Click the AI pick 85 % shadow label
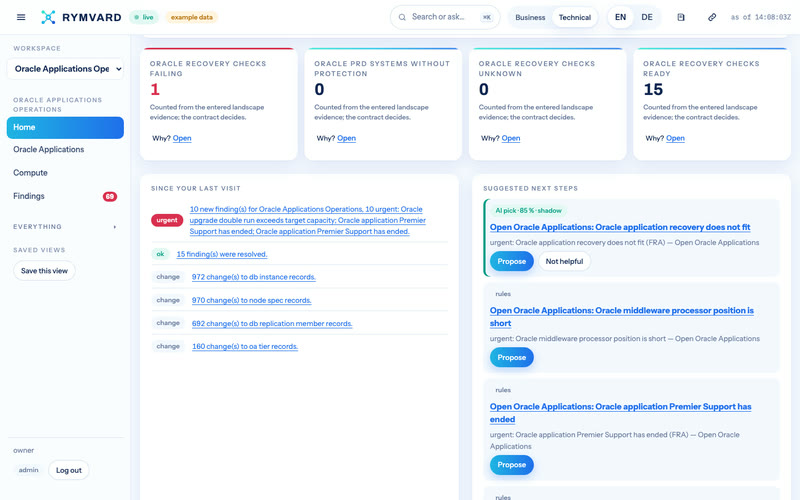This screenshot has height=500, width=800. [x=528, y=210]
